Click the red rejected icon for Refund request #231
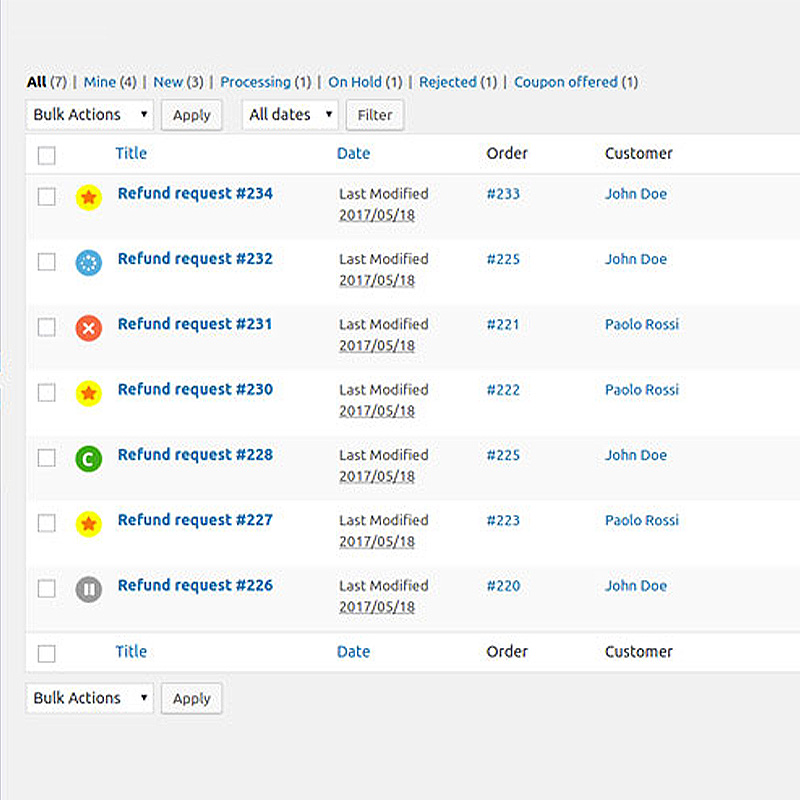 (89, 328)
